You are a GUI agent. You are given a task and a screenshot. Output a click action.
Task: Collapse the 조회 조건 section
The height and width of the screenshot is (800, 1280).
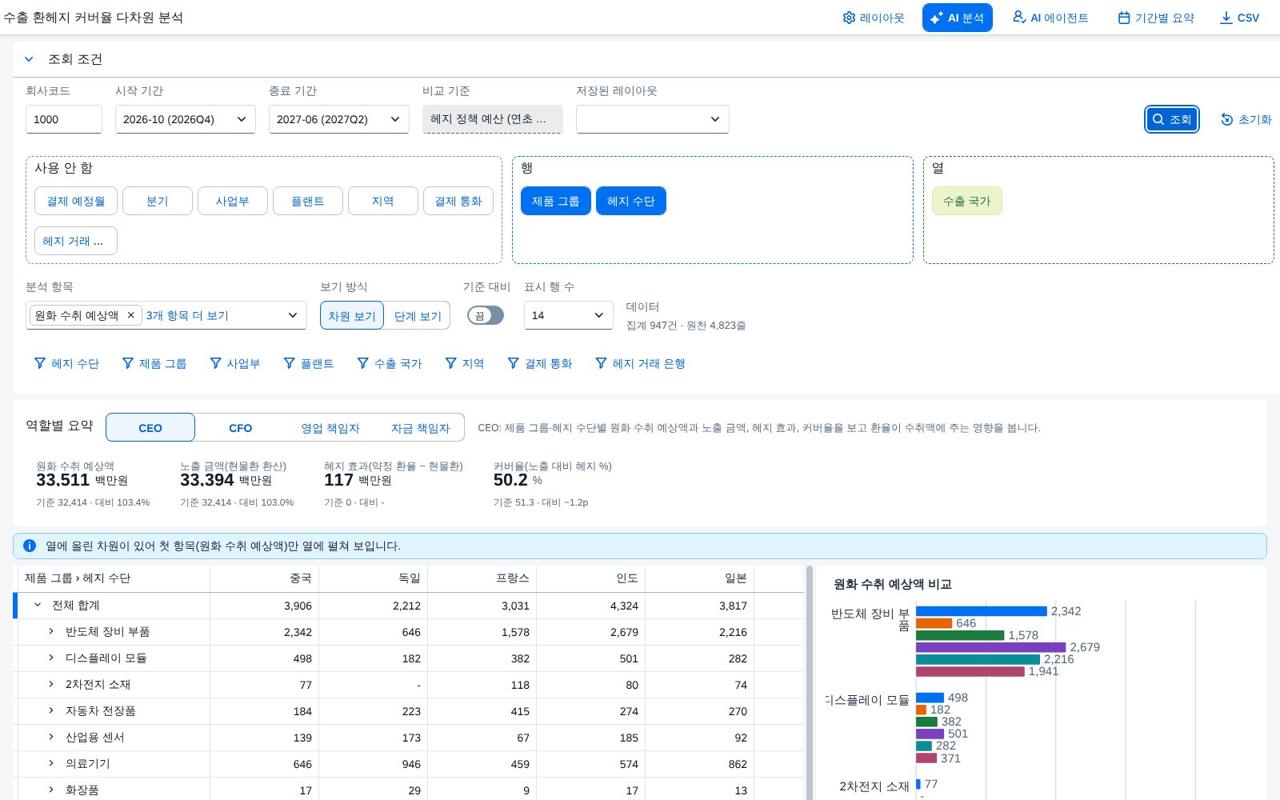[29, 59]
